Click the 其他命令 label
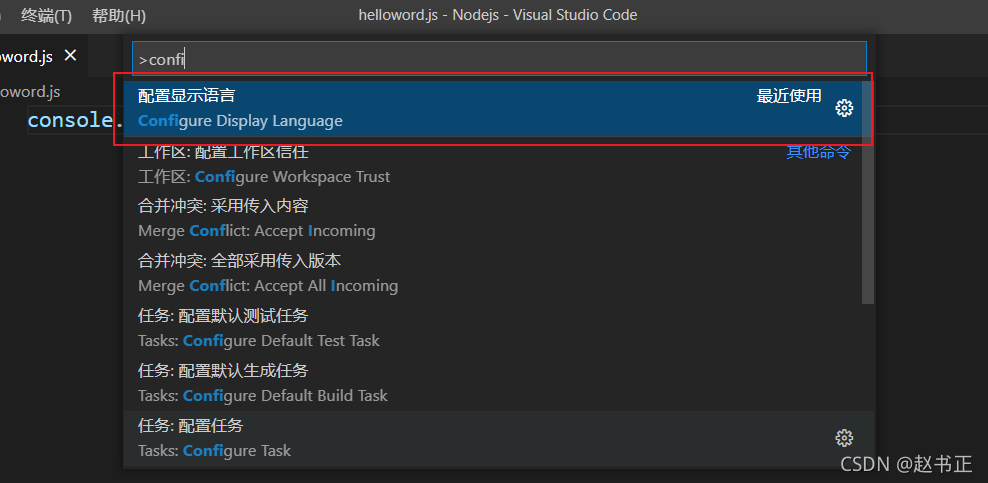This screenshot has height=483, width=988. coord(818,152)
